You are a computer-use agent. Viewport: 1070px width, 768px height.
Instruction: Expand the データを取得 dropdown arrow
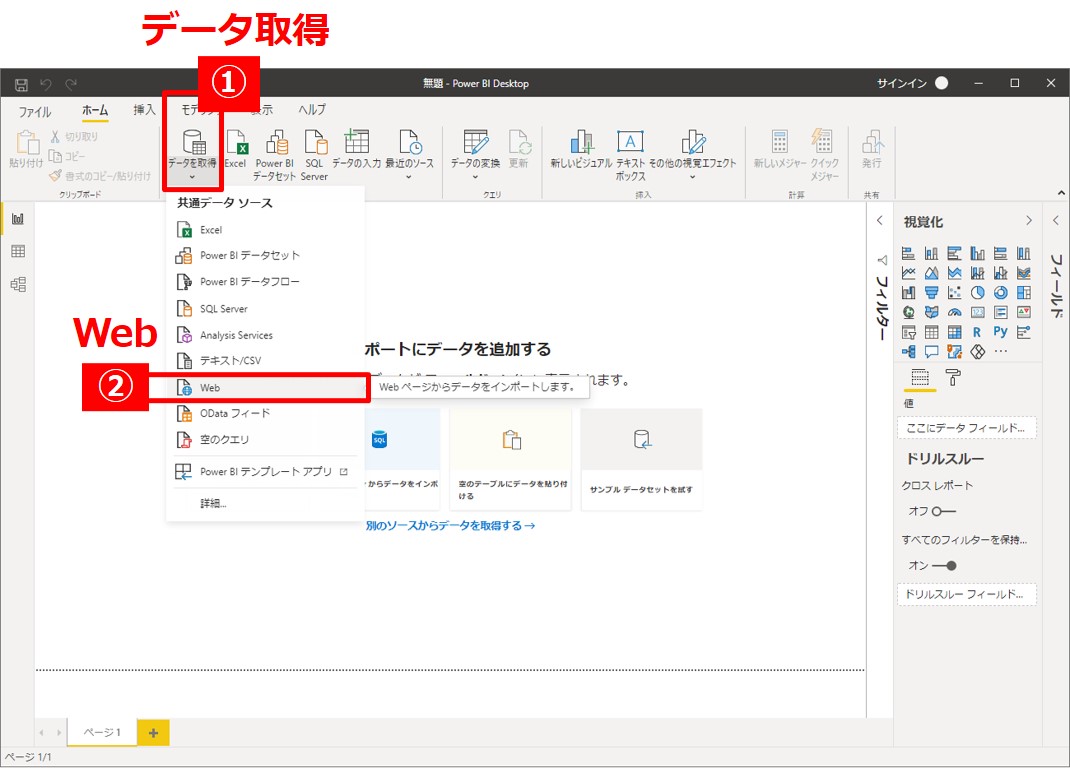coord(191,178)
